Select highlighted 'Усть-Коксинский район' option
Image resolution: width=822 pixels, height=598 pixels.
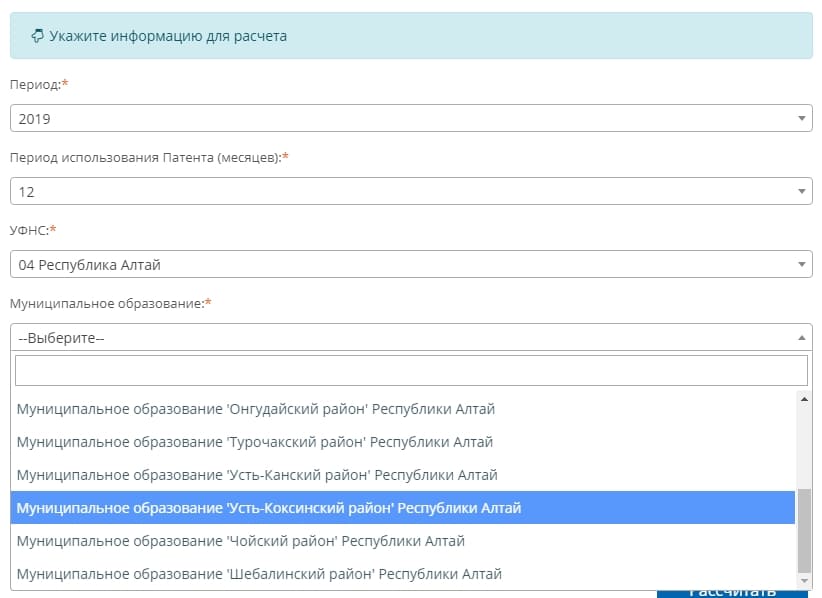pyautogui.click(x=403, y=507)
